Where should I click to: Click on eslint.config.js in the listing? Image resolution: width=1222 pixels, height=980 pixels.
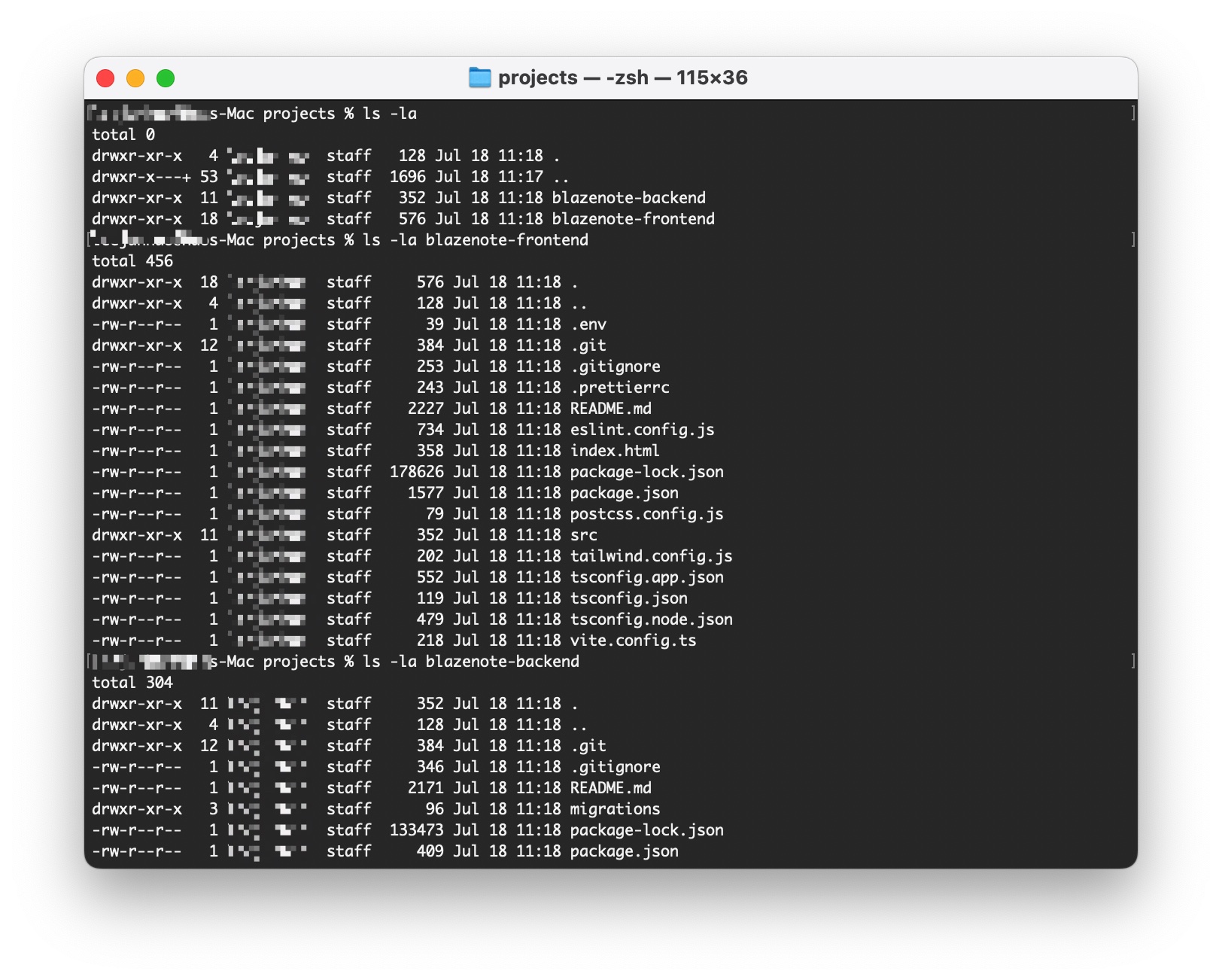642,430
